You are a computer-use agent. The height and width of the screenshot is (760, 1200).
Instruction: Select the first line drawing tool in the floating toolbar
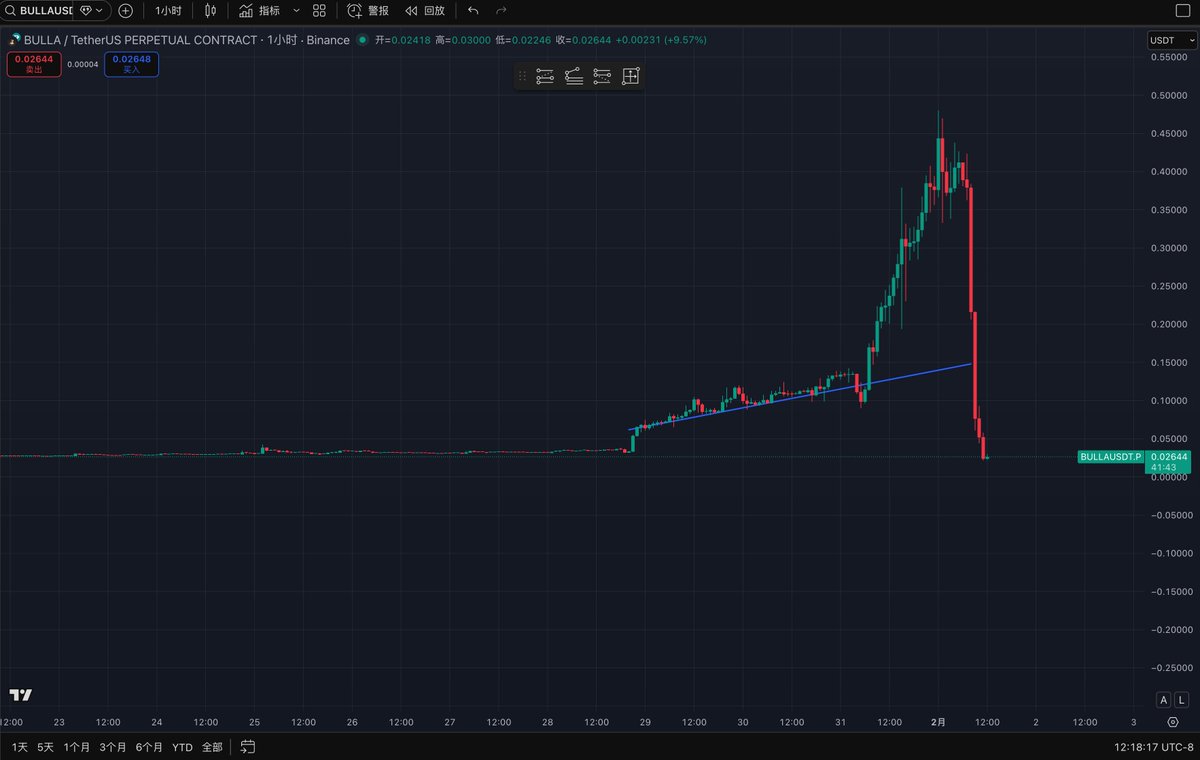pos(545,76)
